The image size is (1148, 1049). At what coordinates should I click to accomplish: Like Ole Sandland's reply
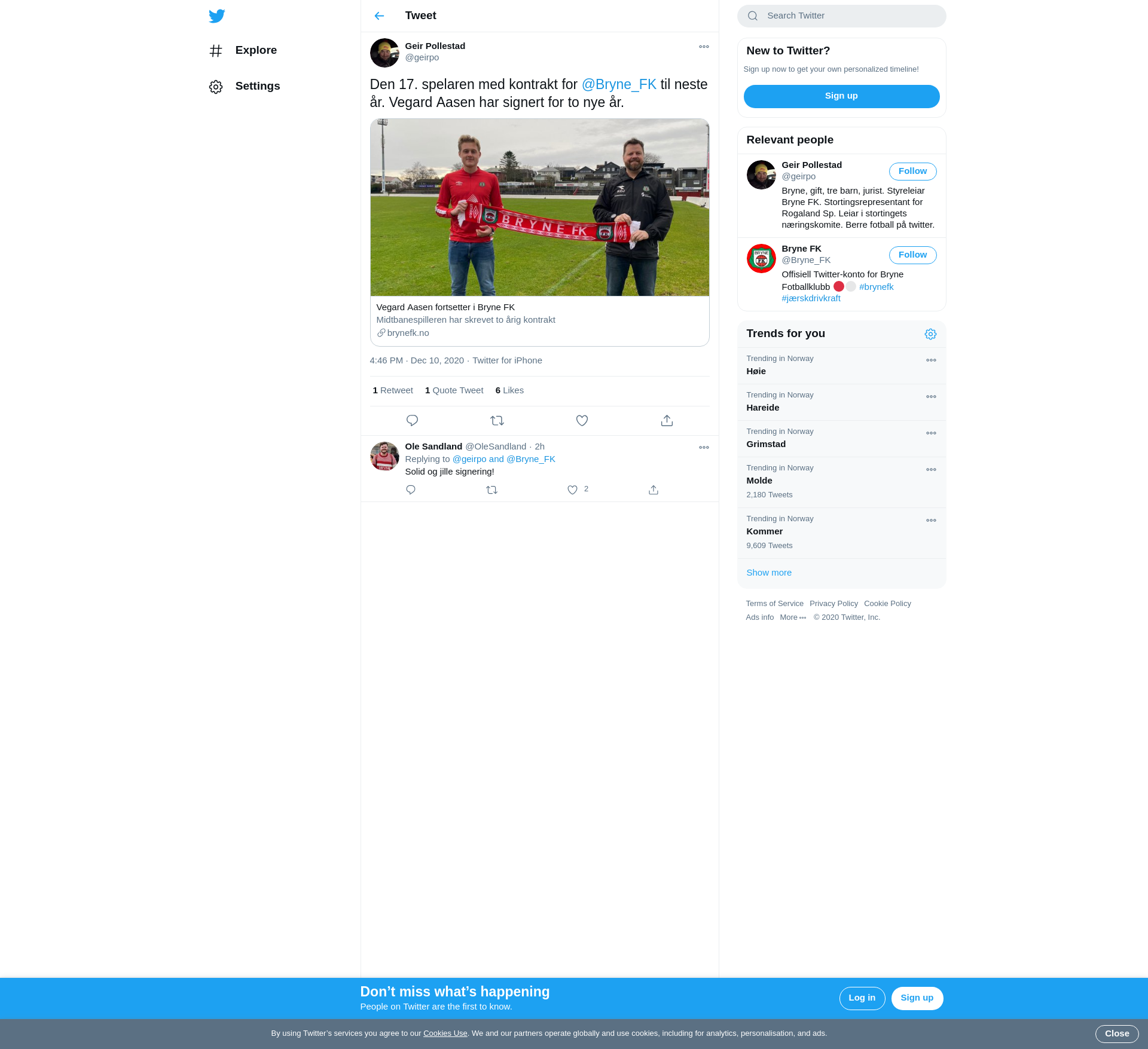pyautogui.click(x=572, y=490)
